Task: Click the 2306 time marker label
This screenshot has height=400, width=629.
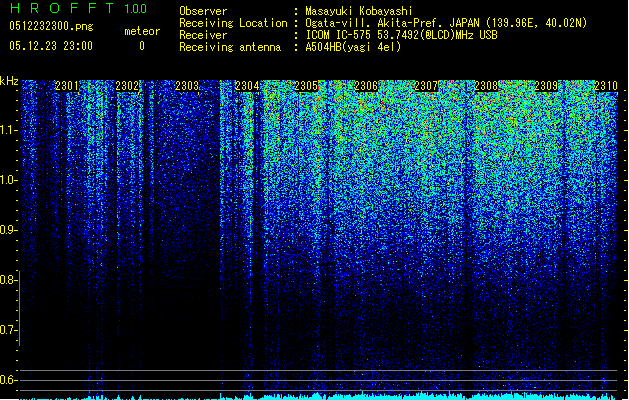Action: 366,86
